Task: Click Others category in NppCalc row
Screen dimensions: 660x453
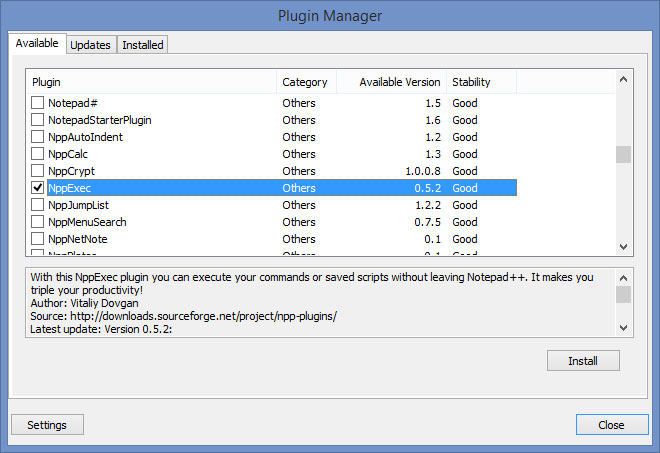Action: 299,154
